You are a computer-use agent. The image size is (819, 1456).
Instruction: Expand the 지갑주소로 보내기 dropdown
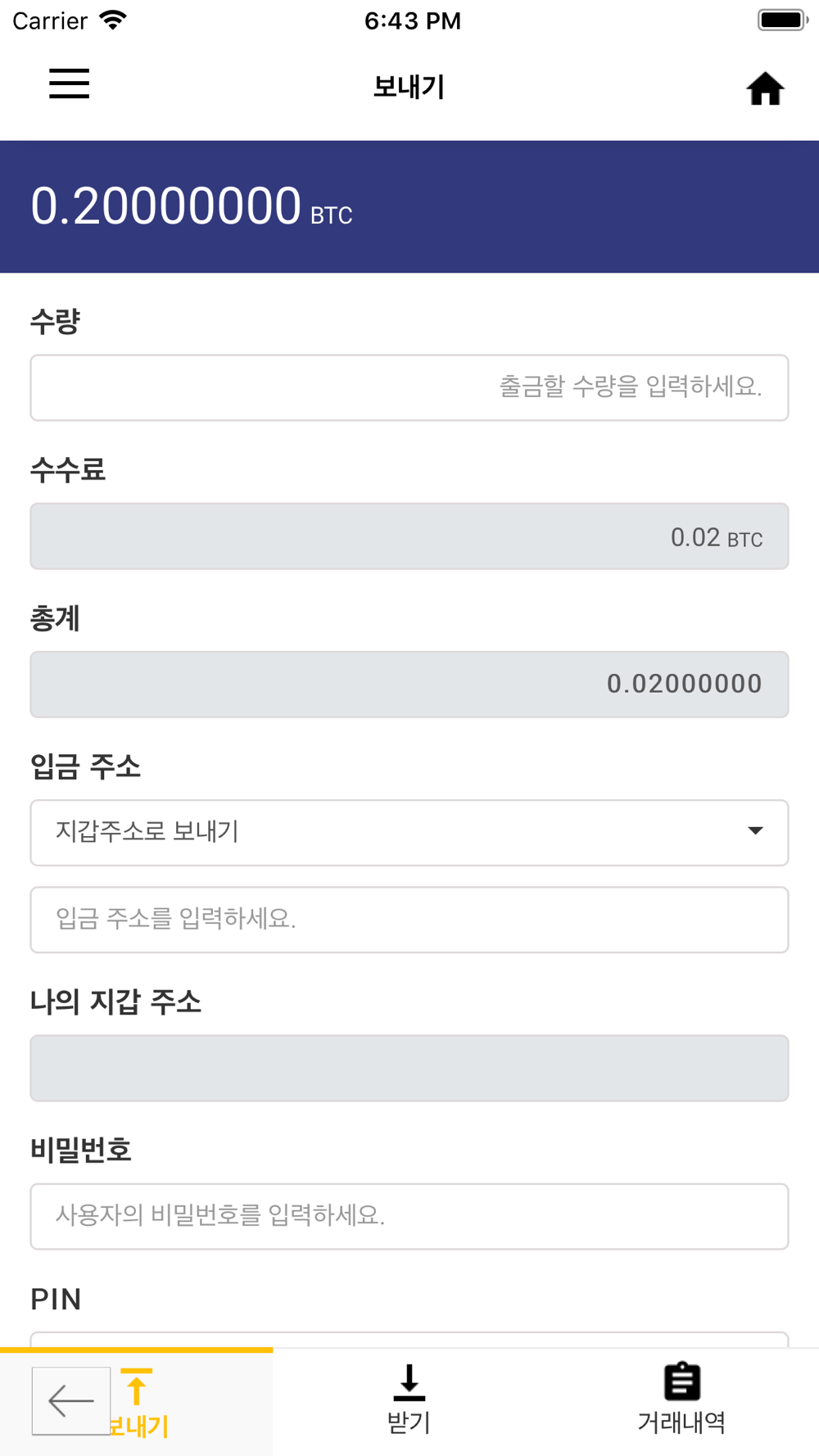[x=409, y=832]
